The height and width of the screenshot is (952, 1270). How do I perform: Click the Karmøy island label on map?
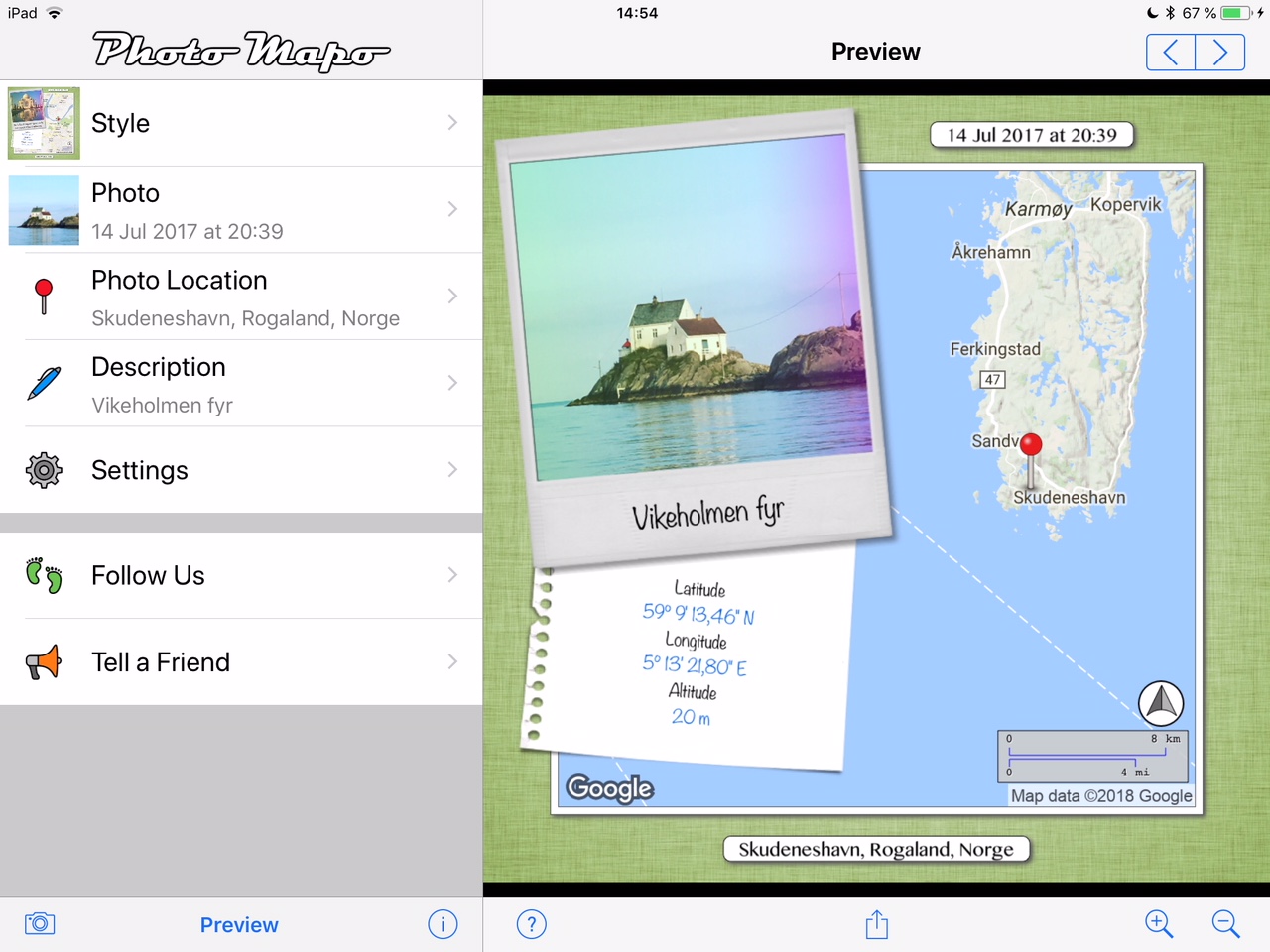[x=1038, y=209]
